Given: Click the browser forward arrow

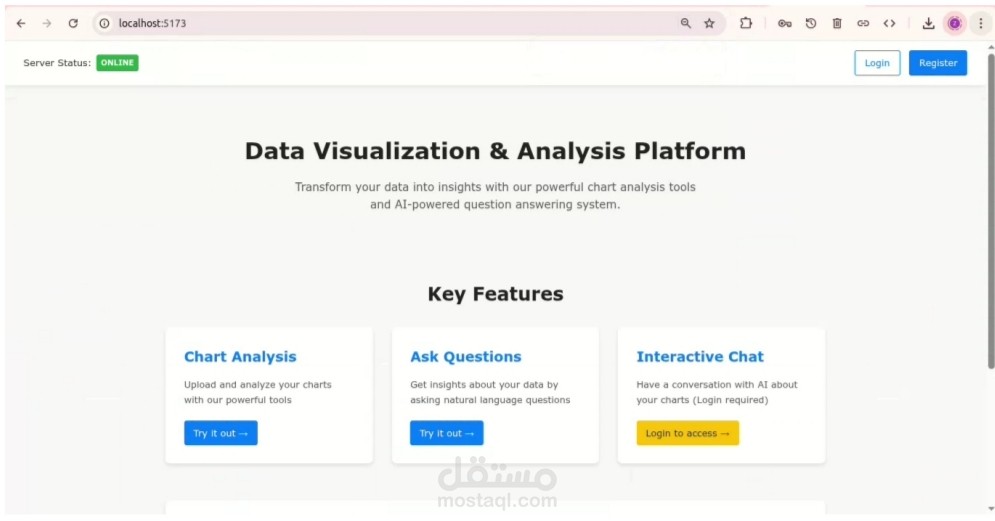Looking at the screenshot, I should click(47, 23).
